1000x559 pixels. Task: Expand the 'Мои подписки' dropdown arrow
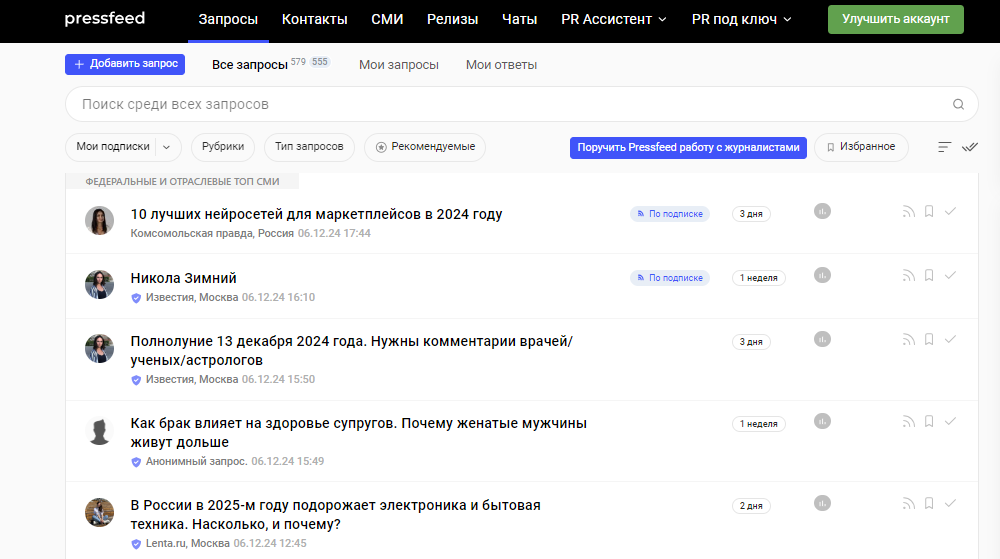166,147
